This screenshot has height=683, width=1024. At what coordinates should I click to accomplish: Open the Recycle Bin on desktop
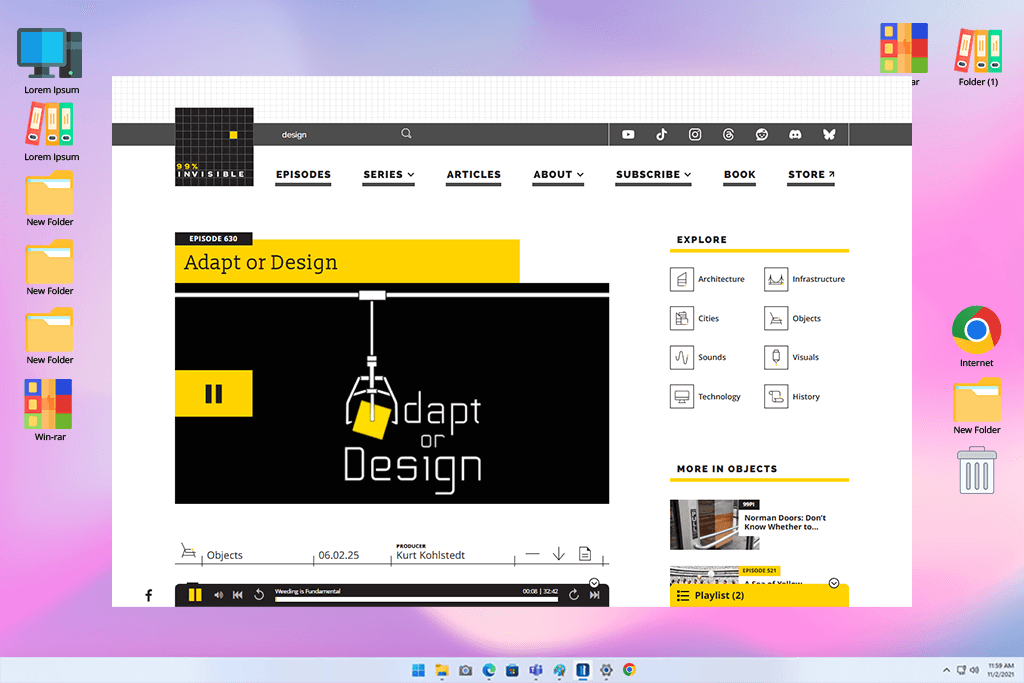tap(977, 470)
